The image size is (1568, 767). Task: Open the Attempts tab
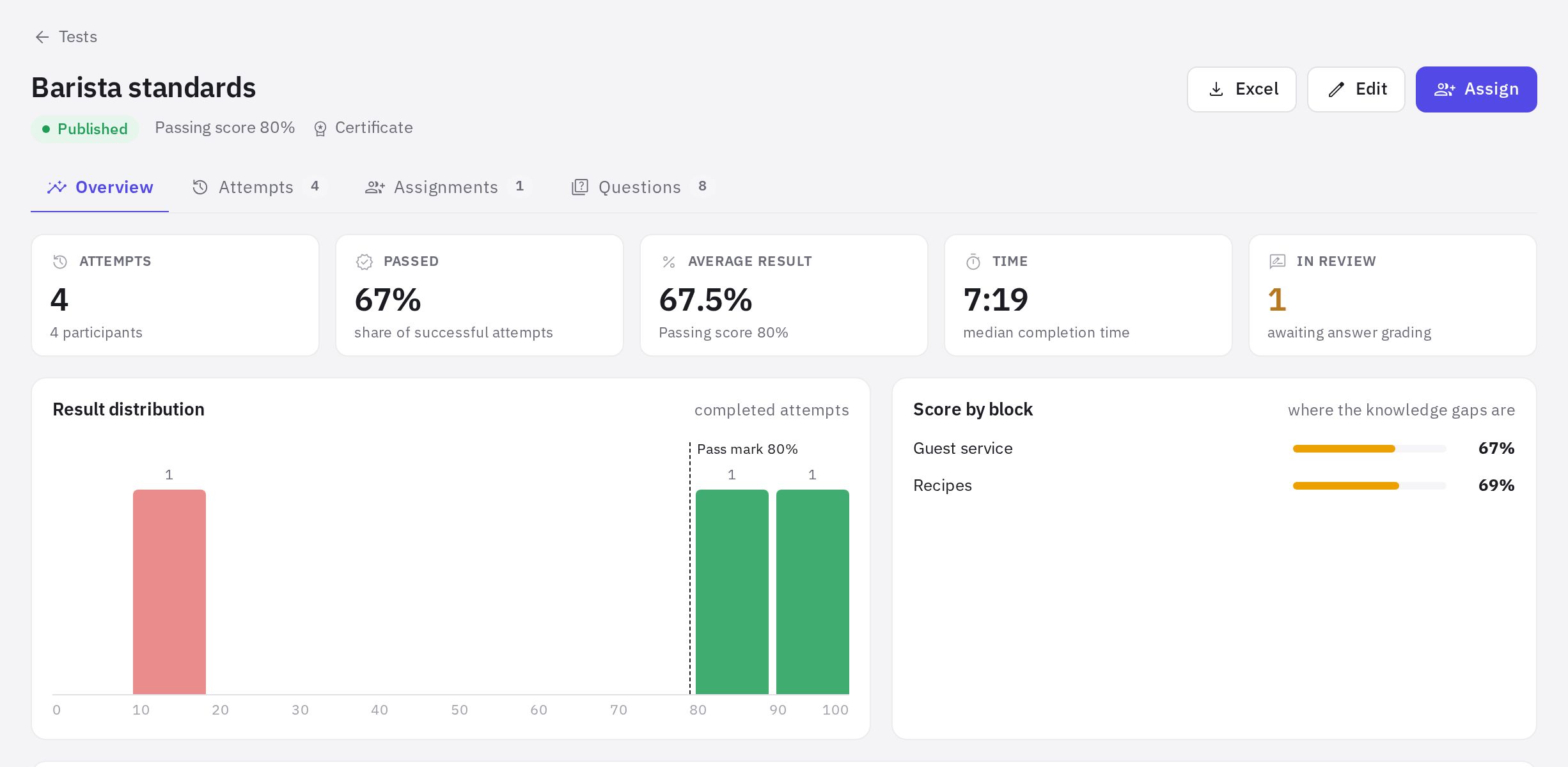[x=259, y=187]
